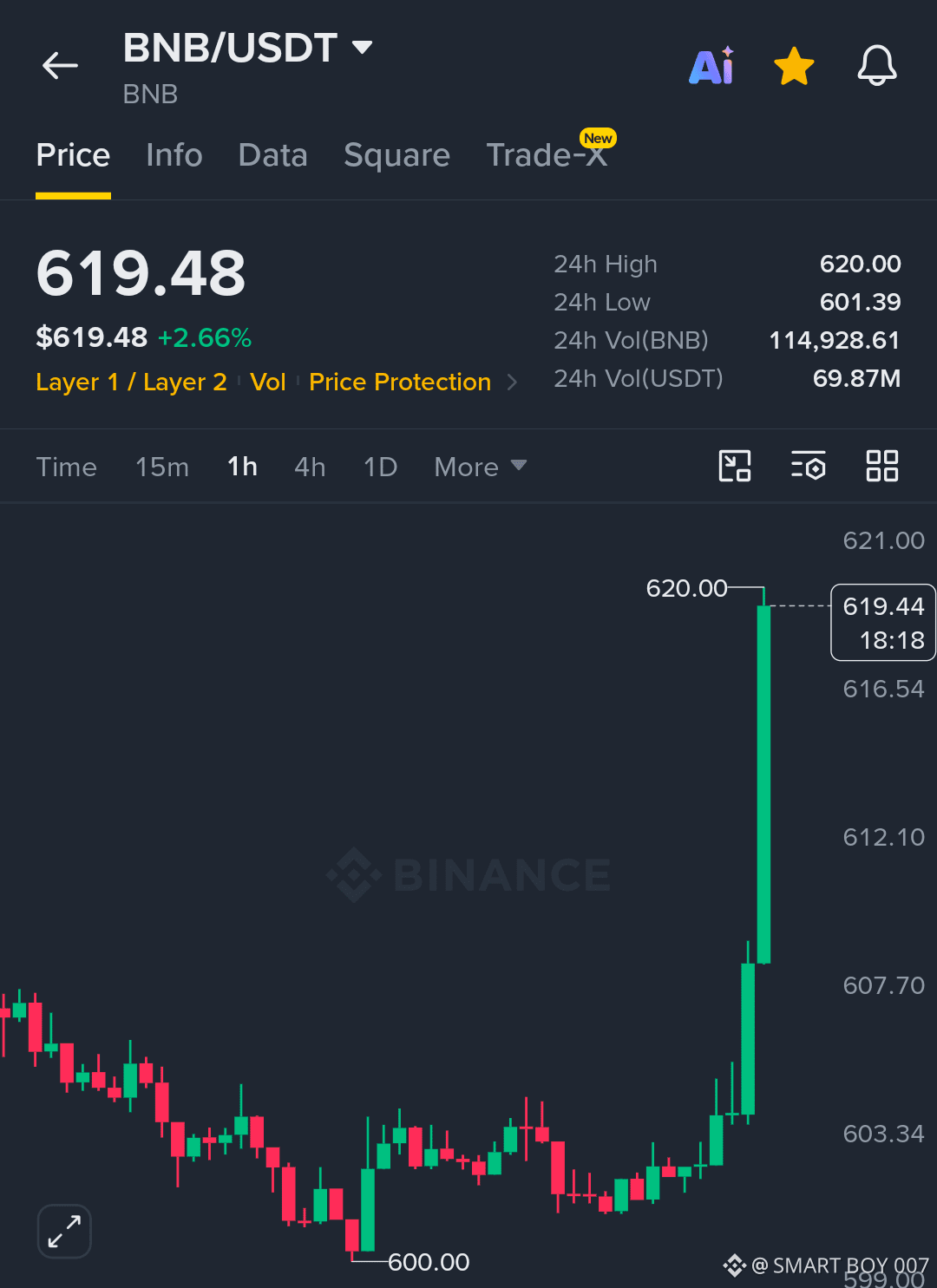Open the Price Protection link
This screenshot has width=937, height=1288.
point(400,382)
